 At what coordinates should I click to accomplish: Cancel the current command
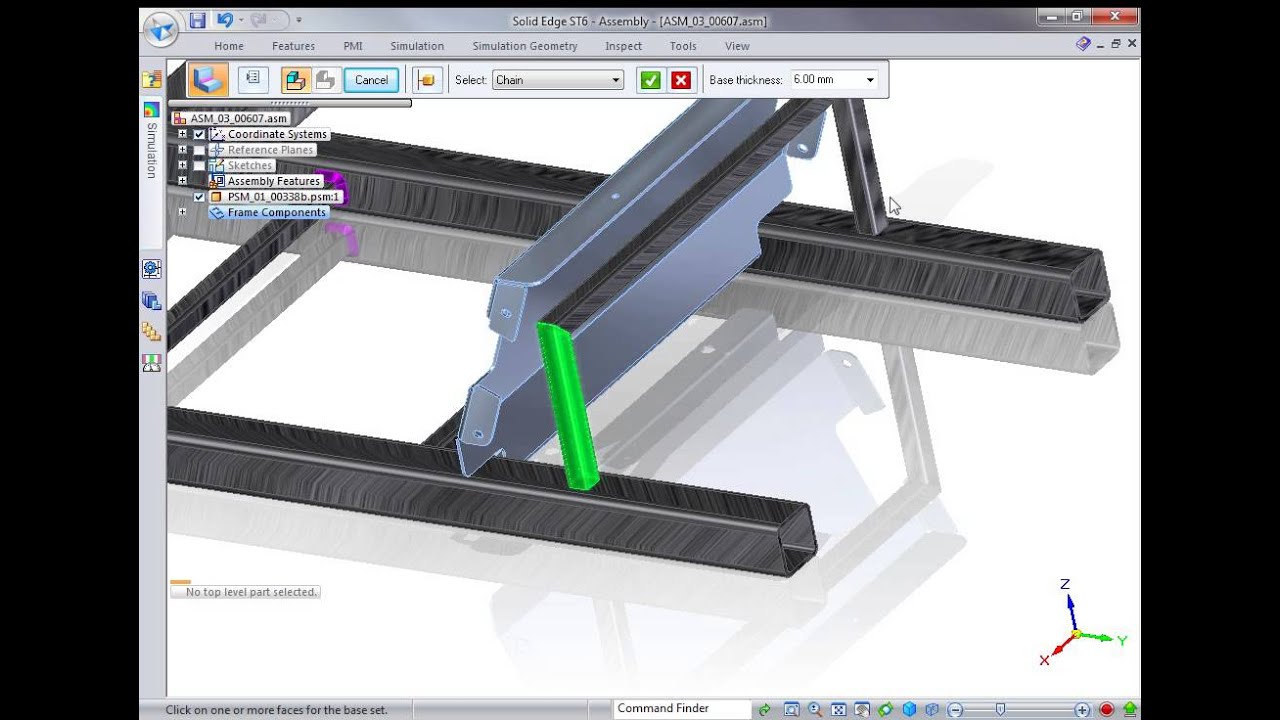click(x=371, y=80)
